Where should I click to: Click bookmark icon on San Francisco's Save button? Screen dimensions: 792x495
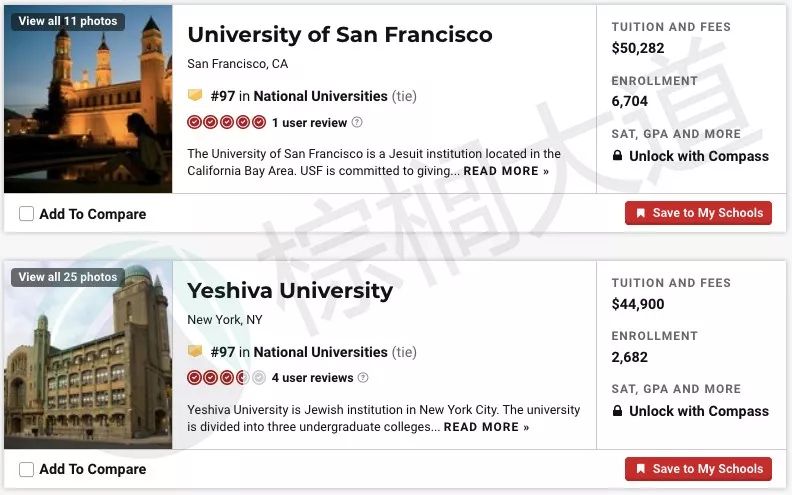tap(640, 213)
